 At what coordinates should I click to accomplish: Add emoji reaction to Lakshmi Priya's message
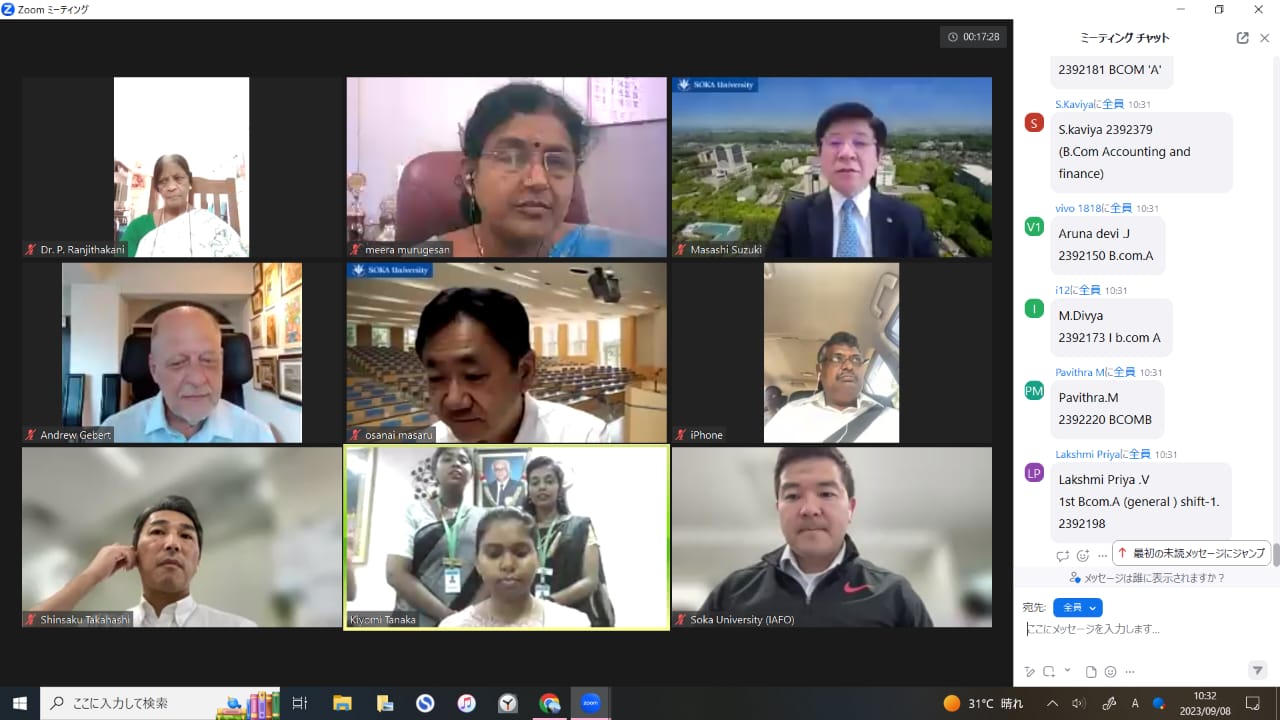pyautogui.click(x=1082, y=556)
